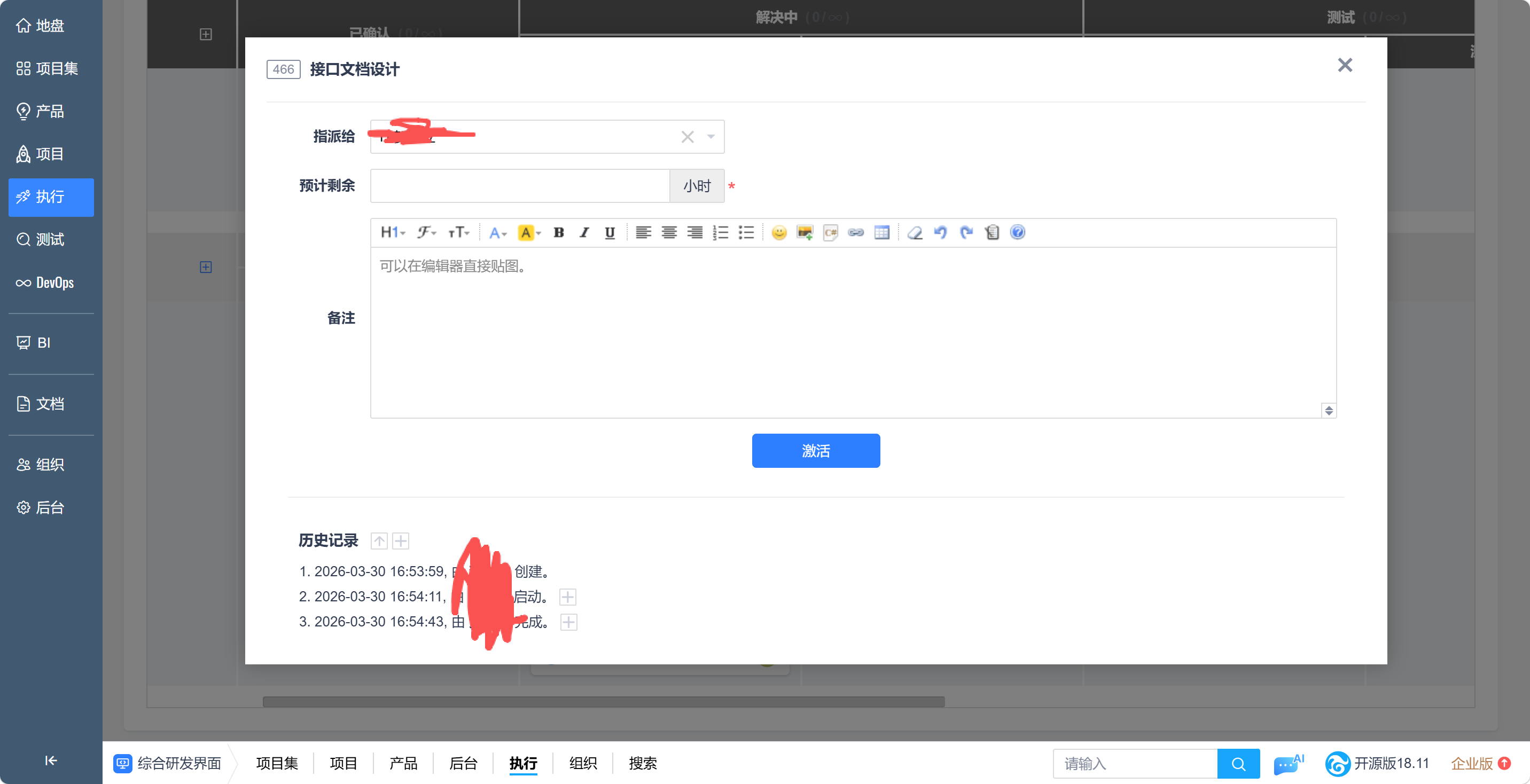The image size is (1530, 784).
Task: Reverse history order arrow toggle
Action: coord(379,541)
